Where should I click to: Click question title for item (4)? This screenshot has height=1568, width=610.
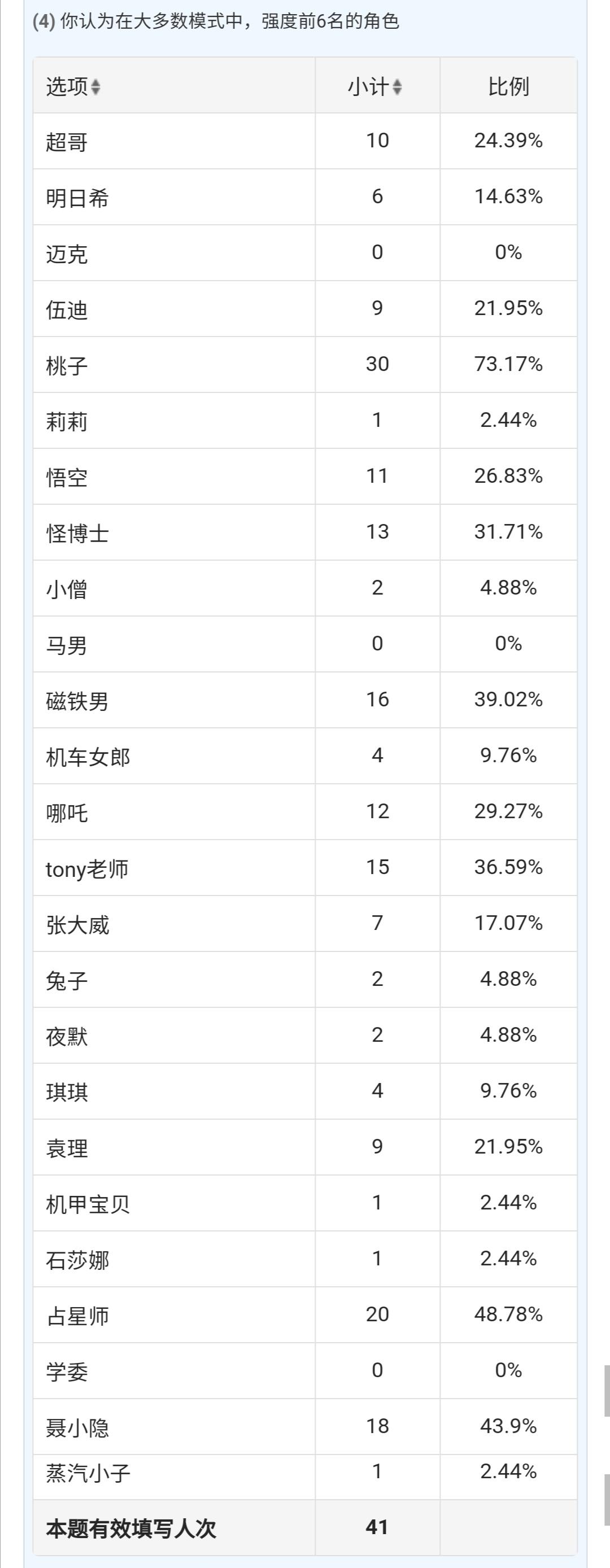pyautogui.click(x=216, y=22)
